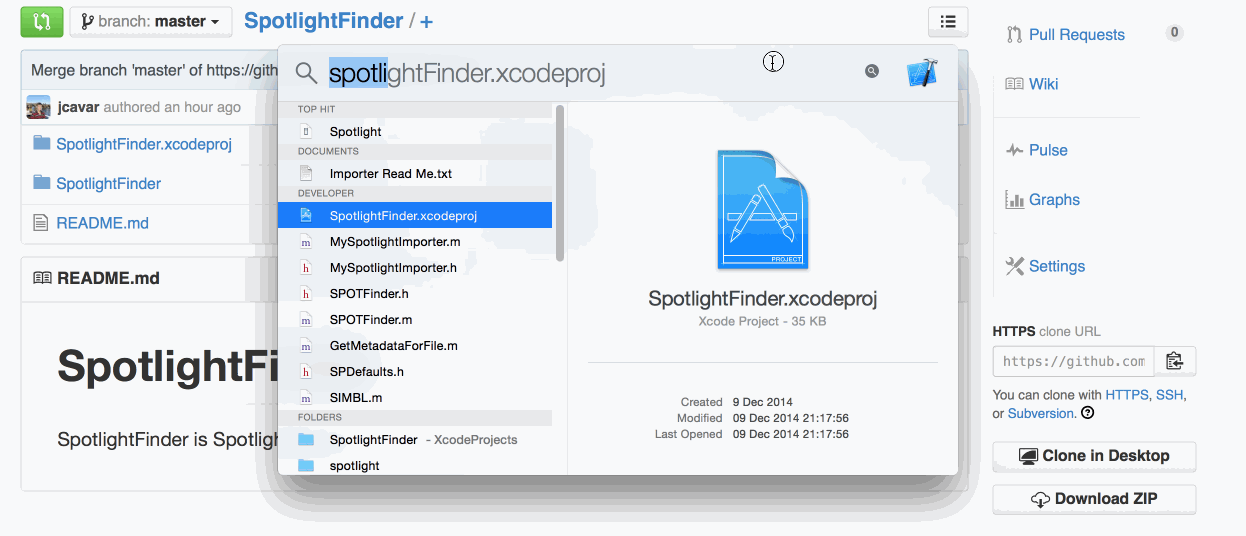Click the Created date '9 Dec 2014'
This screenshot has width=1246, height=536.
click(762, 402)
